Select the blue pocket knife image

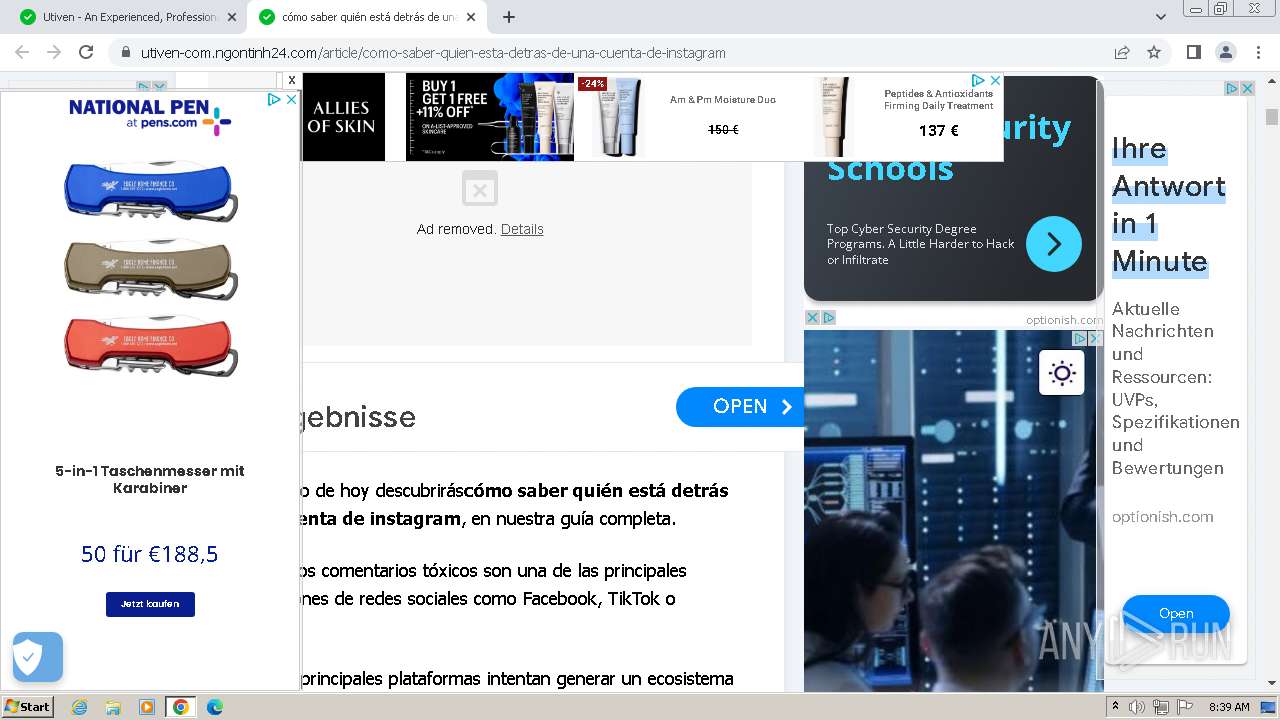(x=151, y=191)
